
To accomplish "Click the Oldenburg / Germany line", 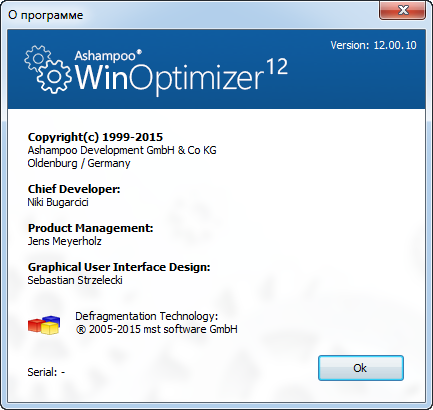I will pos(79,163).
